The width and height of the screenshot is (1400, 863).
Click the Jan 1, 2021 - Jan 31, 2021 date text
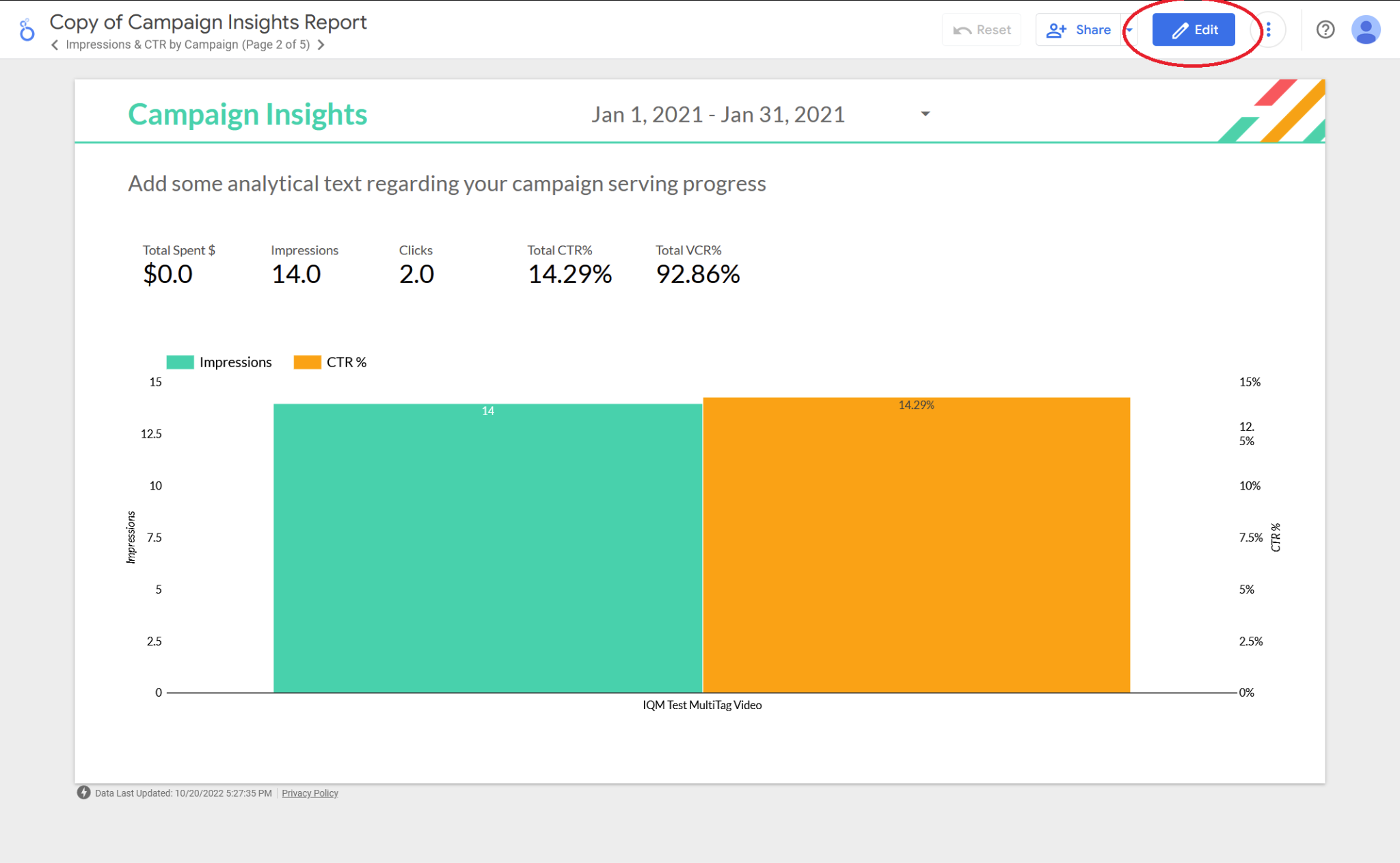[x=718, y=115]
